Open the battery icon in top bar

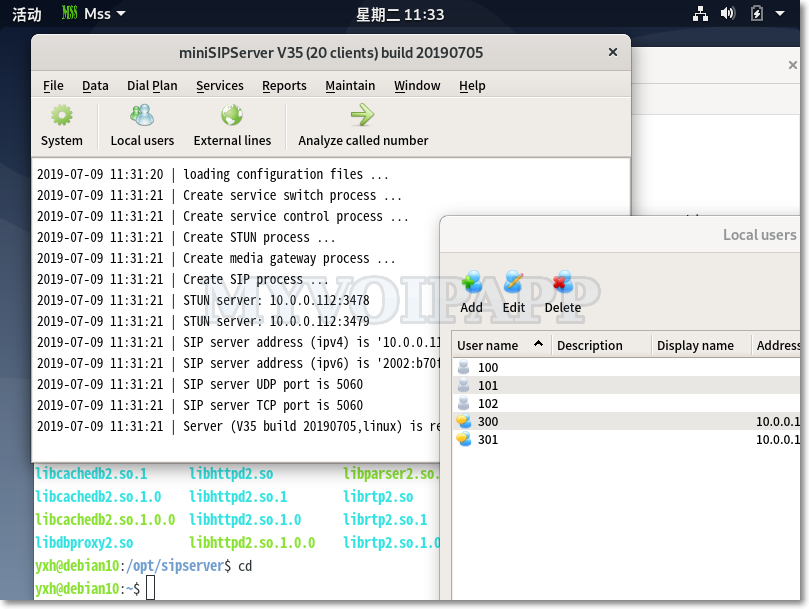point(756,13)
